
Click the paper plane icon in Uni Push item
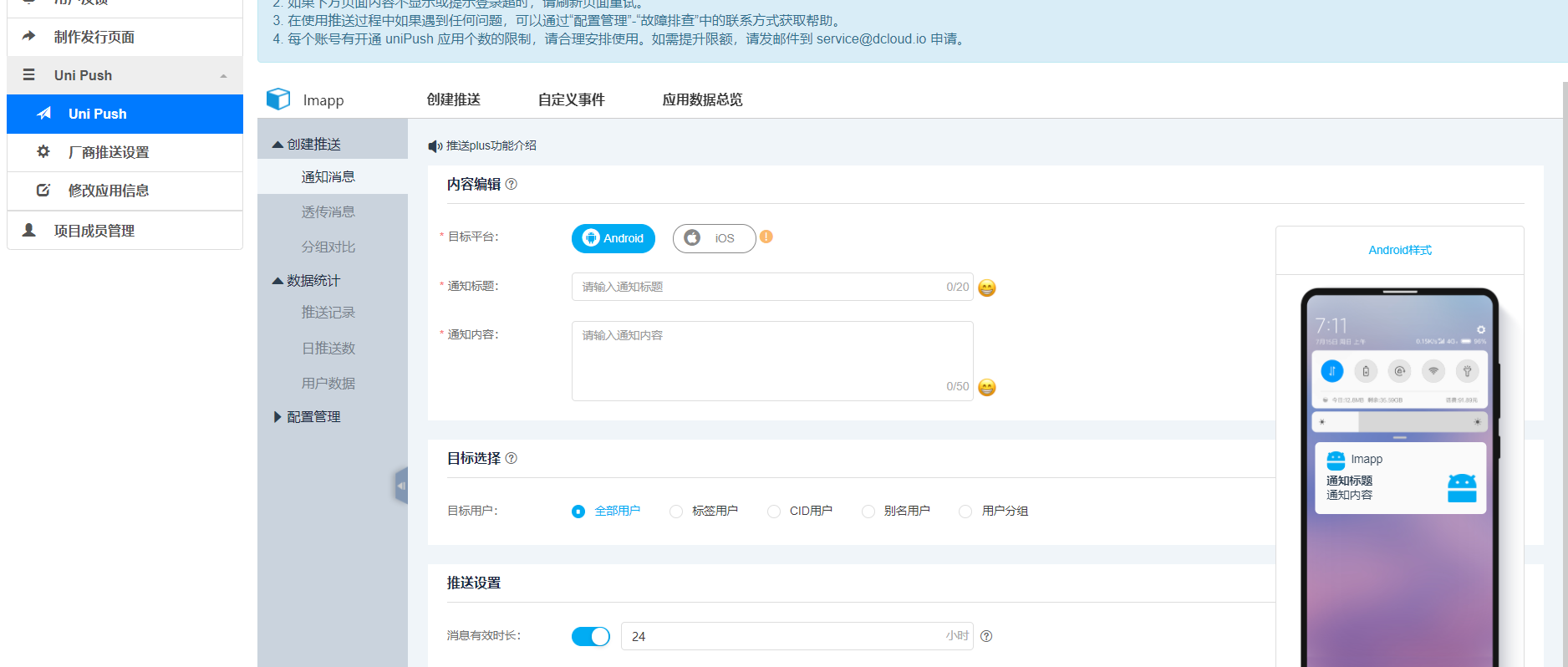(44, 113)
